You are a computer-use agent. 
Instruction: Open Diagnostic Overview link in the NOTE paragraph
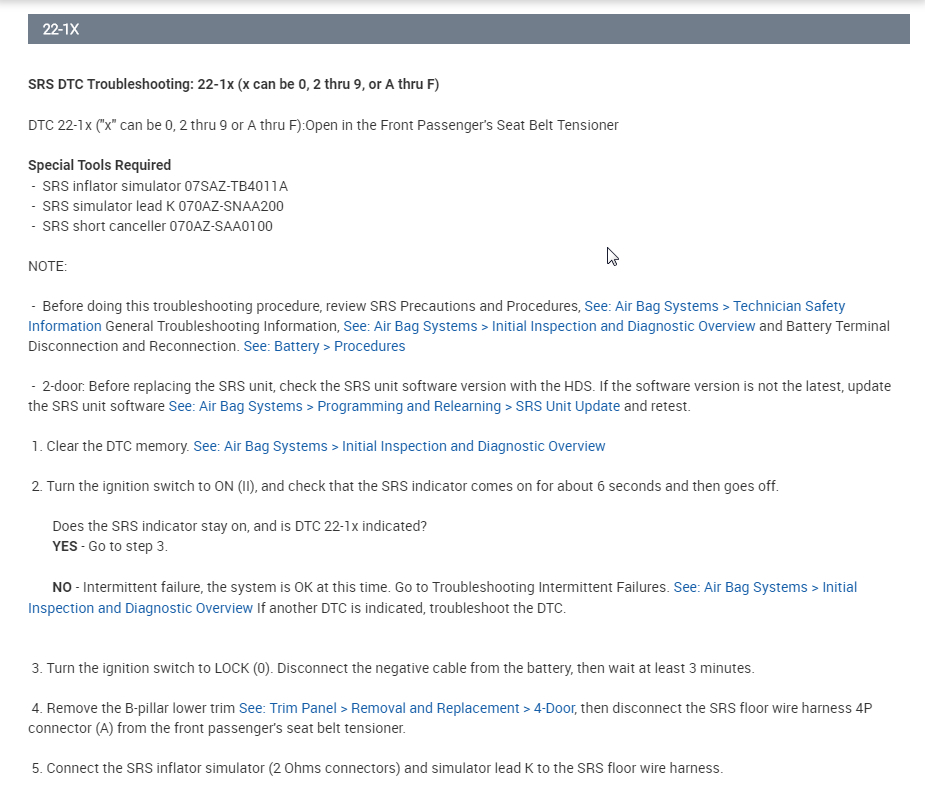point(549,326)
